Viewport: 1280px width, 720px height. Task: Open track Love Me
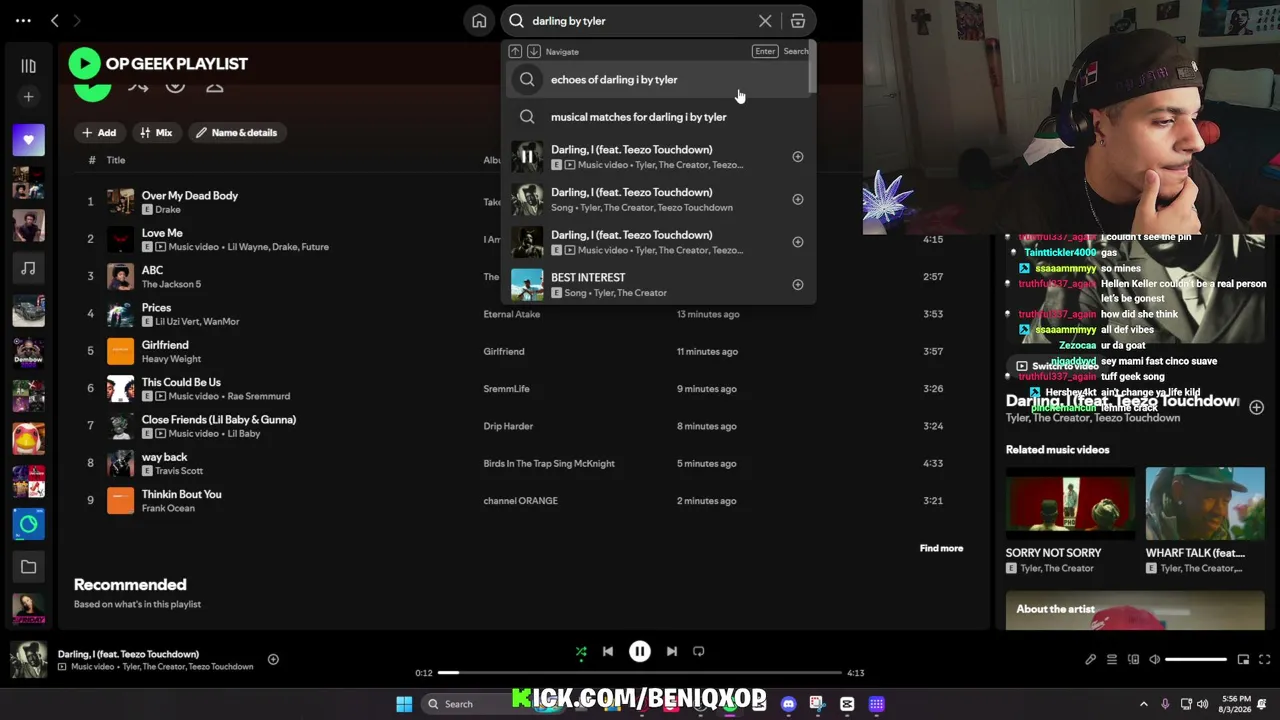tap(162, 233)
